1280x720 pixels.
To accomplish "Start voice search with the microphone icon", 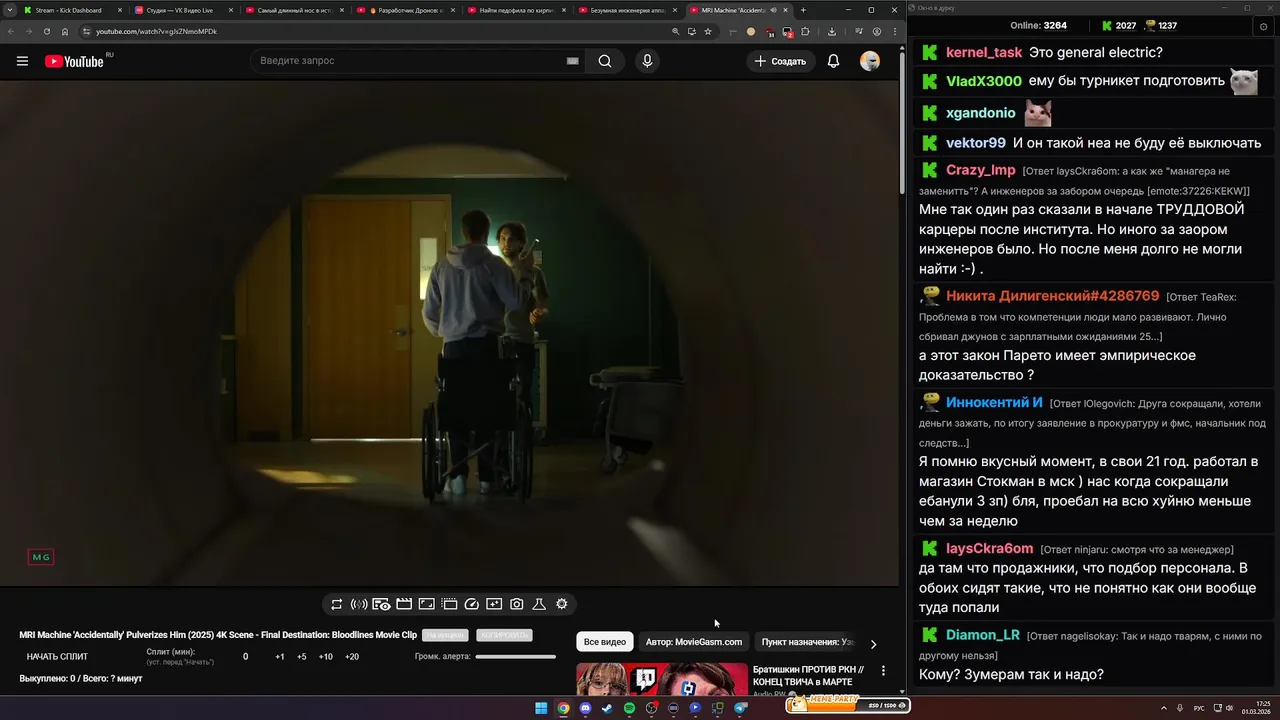I will [647, 61].
